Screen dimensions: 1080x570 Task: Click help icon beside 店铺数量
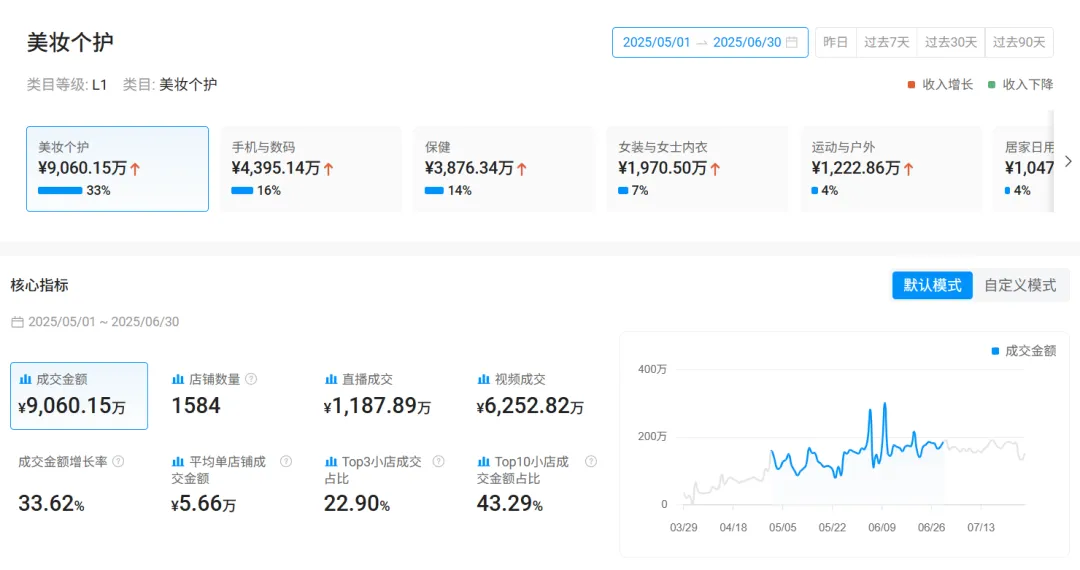click(251, 379)
